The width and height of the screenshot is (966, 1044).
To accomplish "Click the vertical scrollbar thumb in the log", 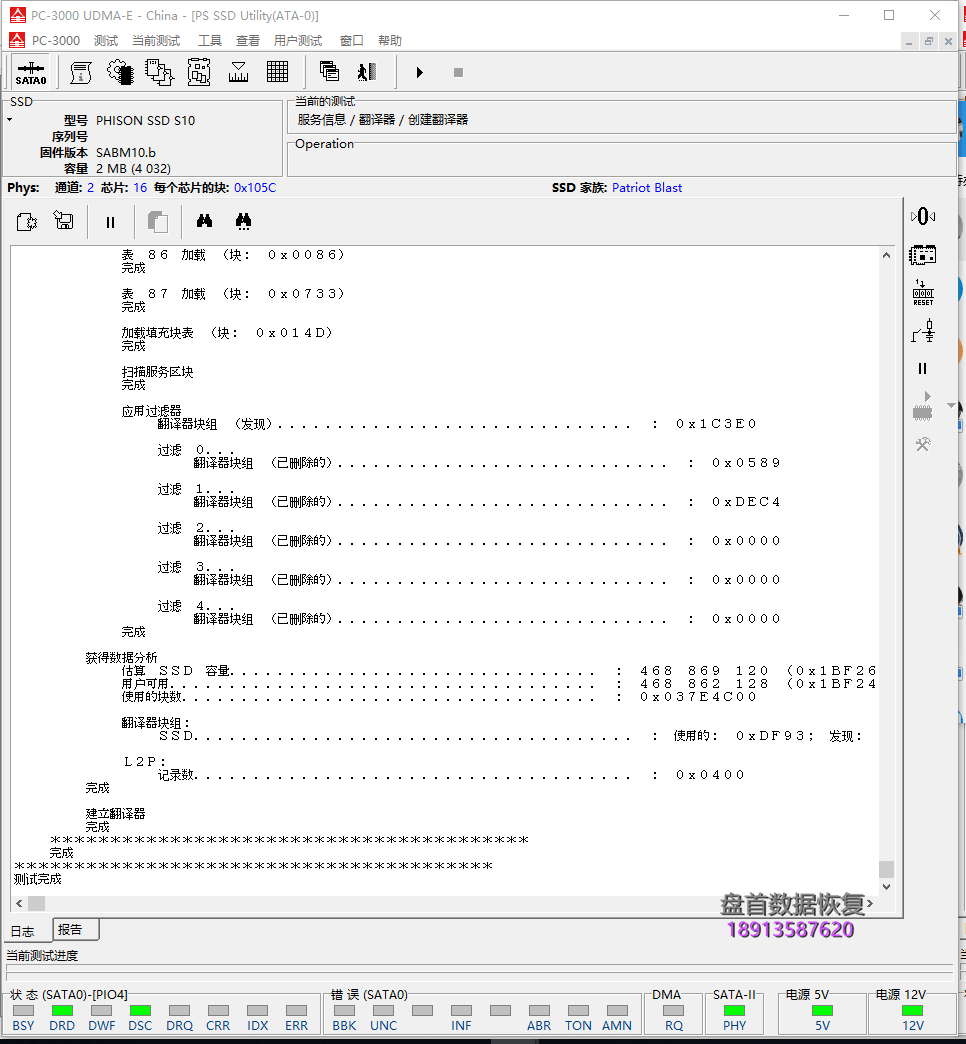I will (886, 870).
